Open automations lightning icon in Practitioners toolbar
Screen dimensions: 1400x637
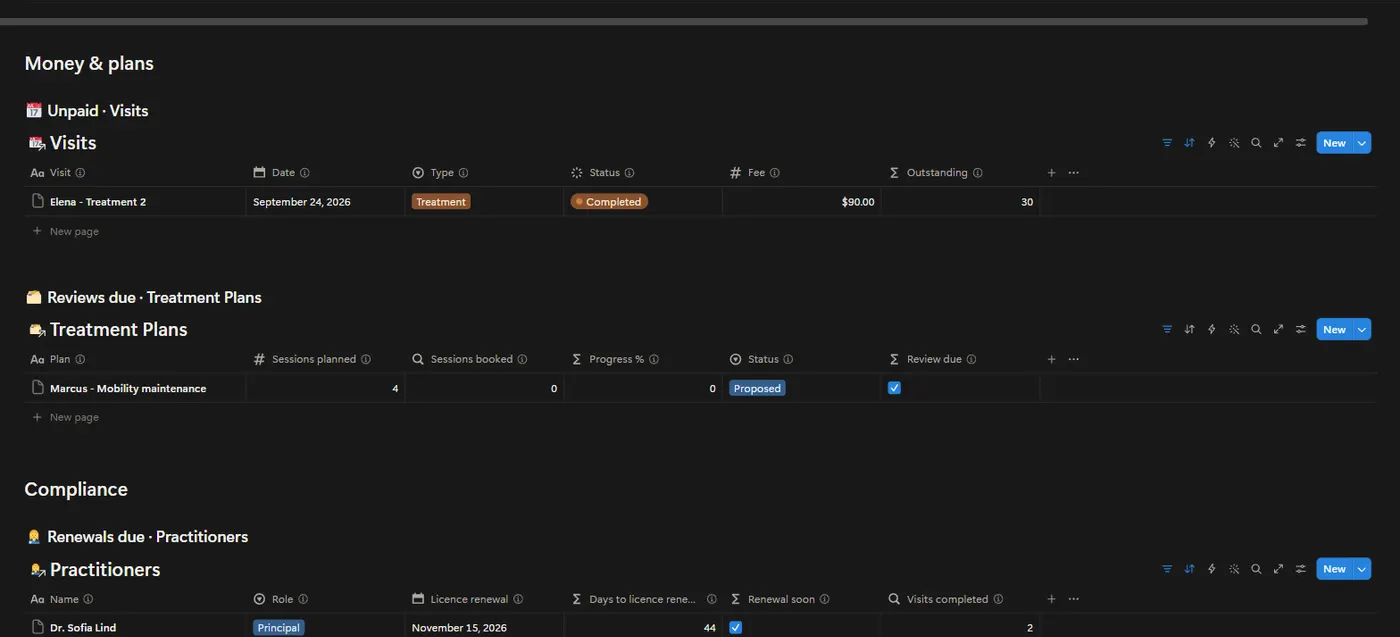pos(1212,569)
